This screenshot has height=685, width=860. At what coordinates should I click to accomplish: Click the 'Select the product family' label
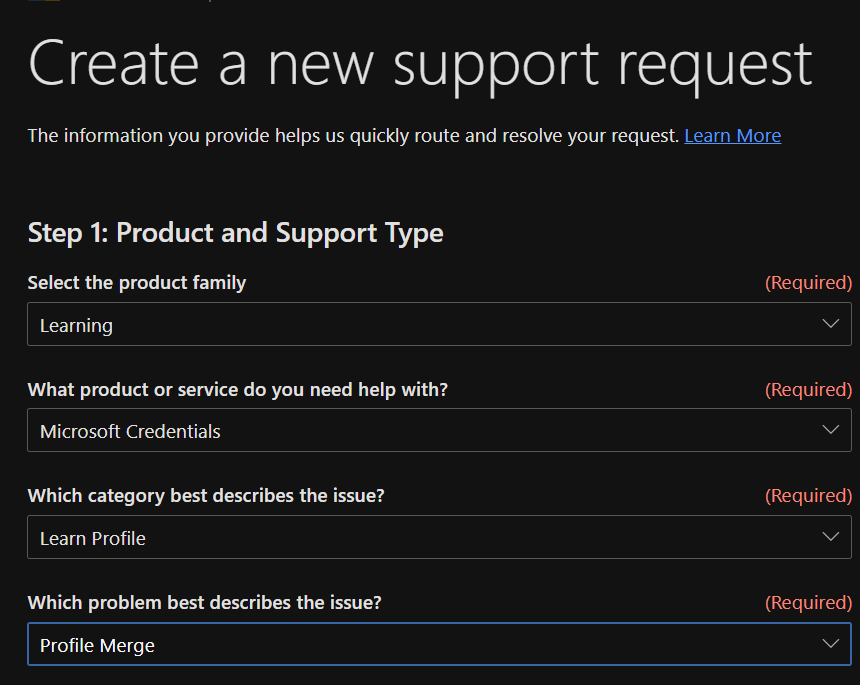[137, 282]
